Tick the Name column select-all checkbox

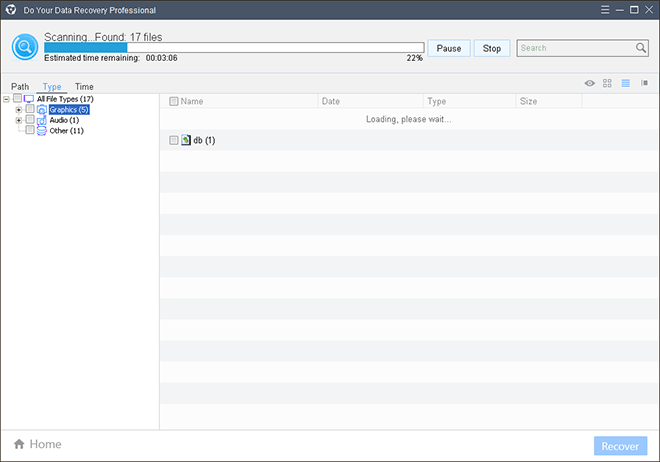pos(173,101)
